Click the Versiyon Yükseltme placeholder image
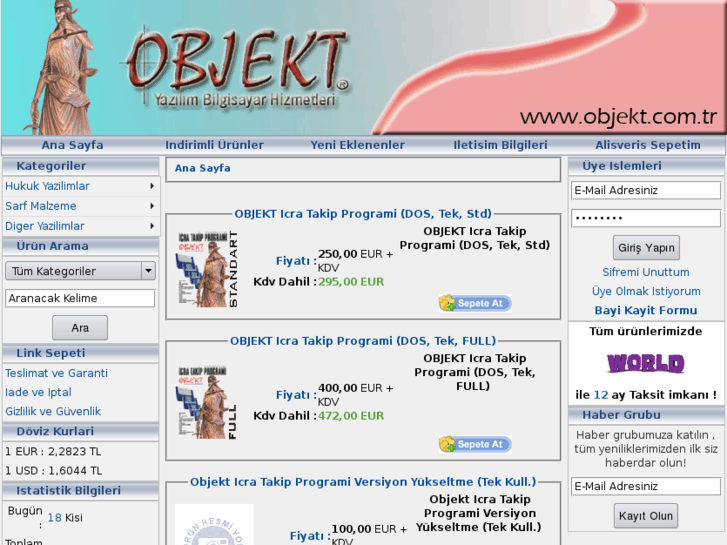This screenshot has width=727, height=545. [214, 525]
